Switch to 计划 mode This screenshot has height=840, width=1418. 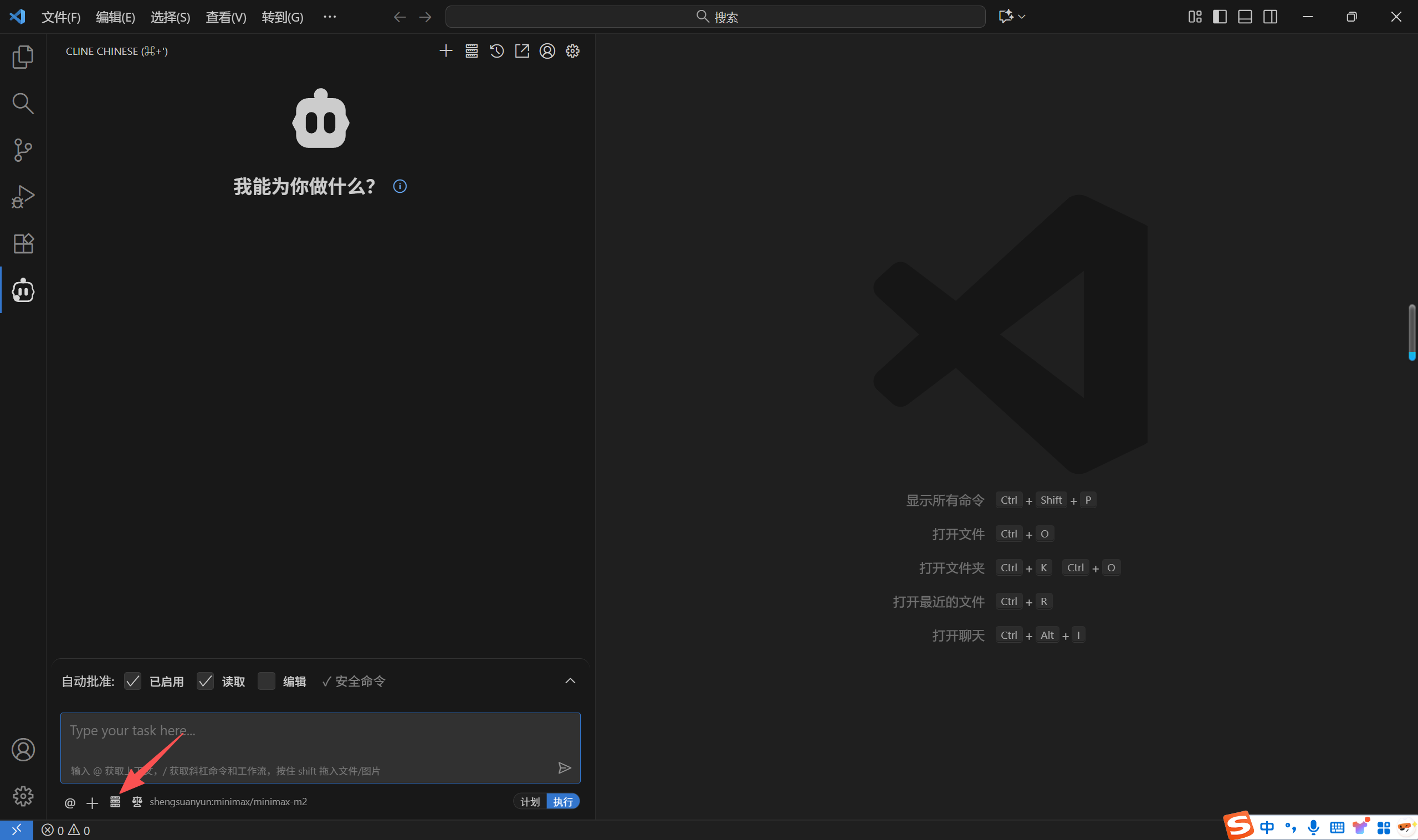coord(530,802)
